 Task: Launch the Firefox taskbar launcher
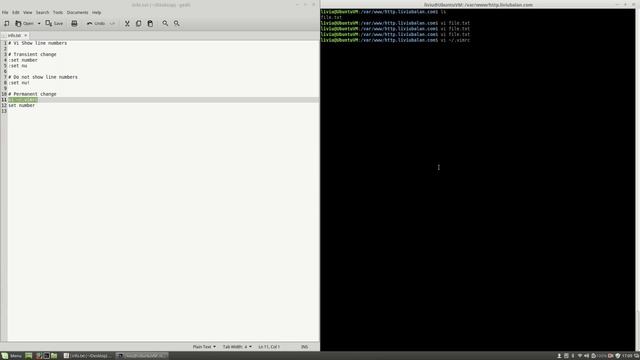coord(39,356)
